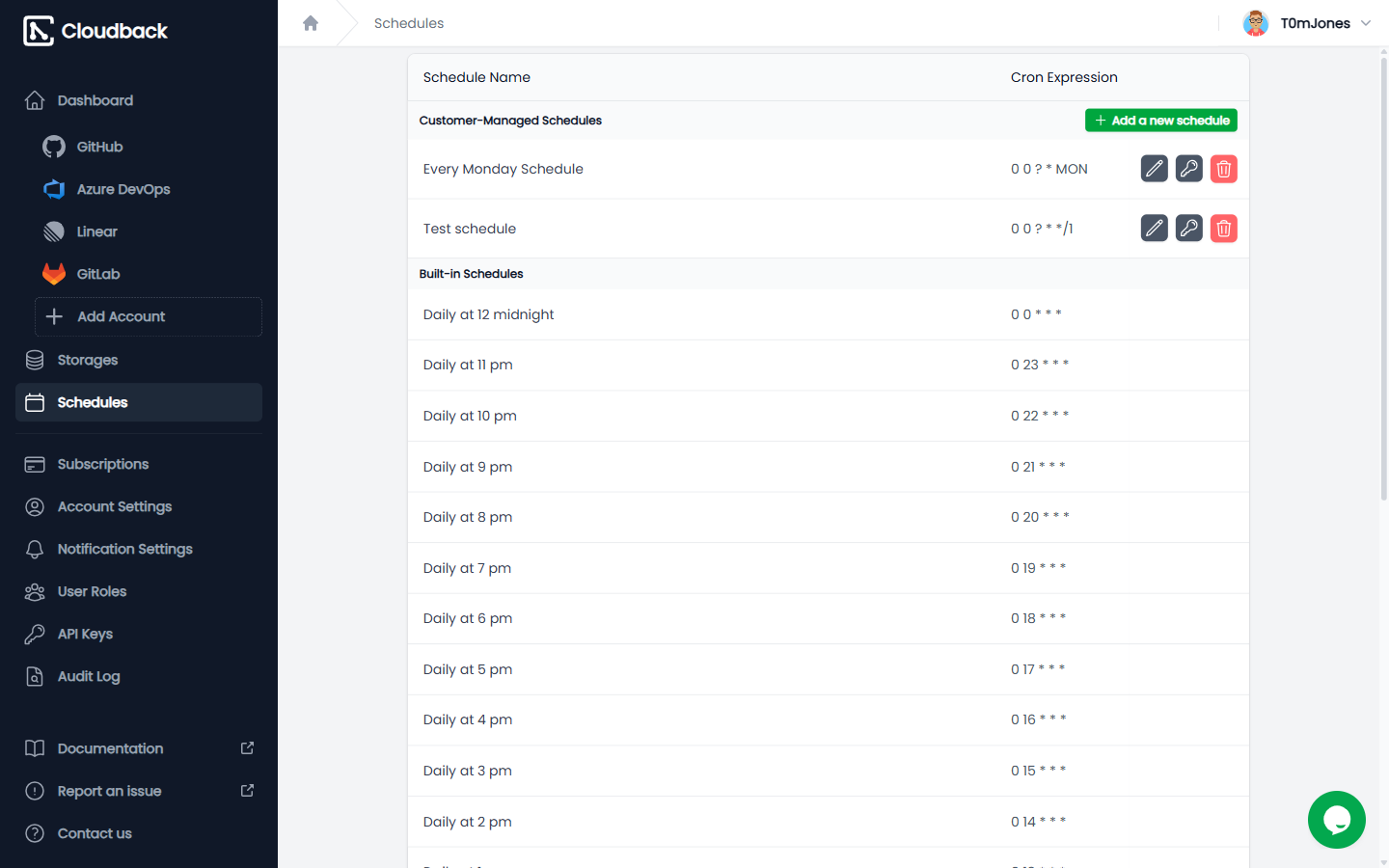Click the Cloudback logo
The height and width of the screenshot is (868, 1389).
95,31
